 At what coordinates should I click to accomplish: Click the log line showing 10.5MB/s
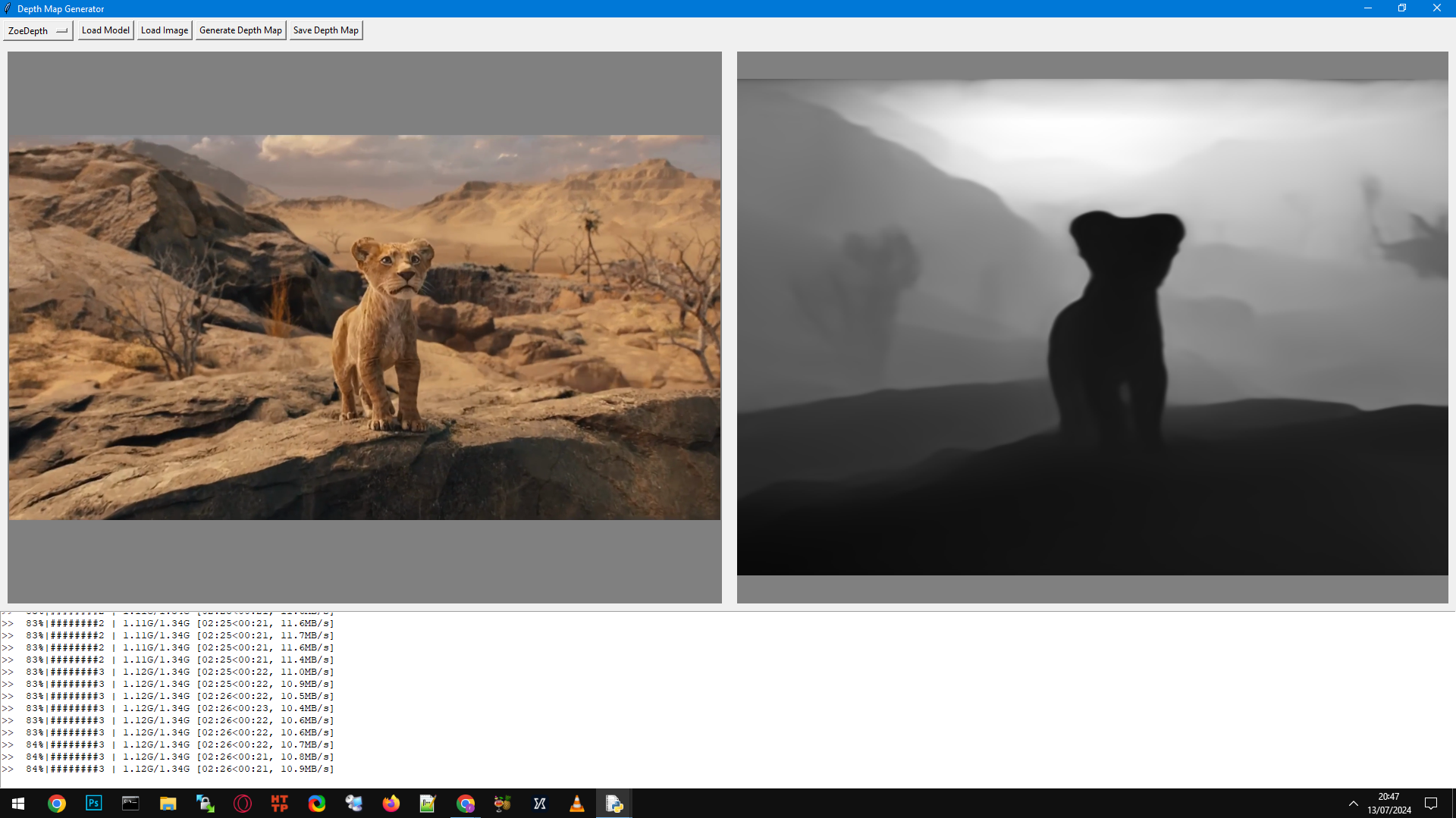(x=168, y=696)
